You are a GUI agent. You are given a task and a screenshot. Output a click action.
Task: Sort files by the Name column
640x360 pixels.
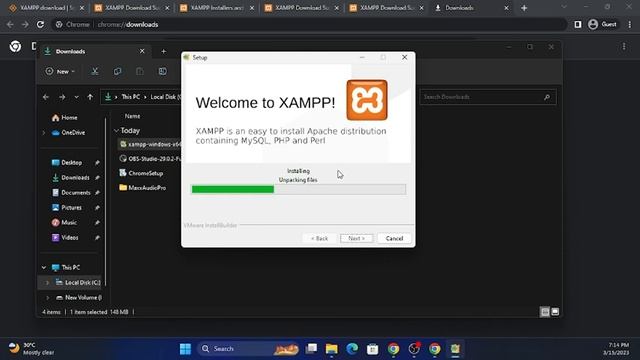[x=132, y=116]
